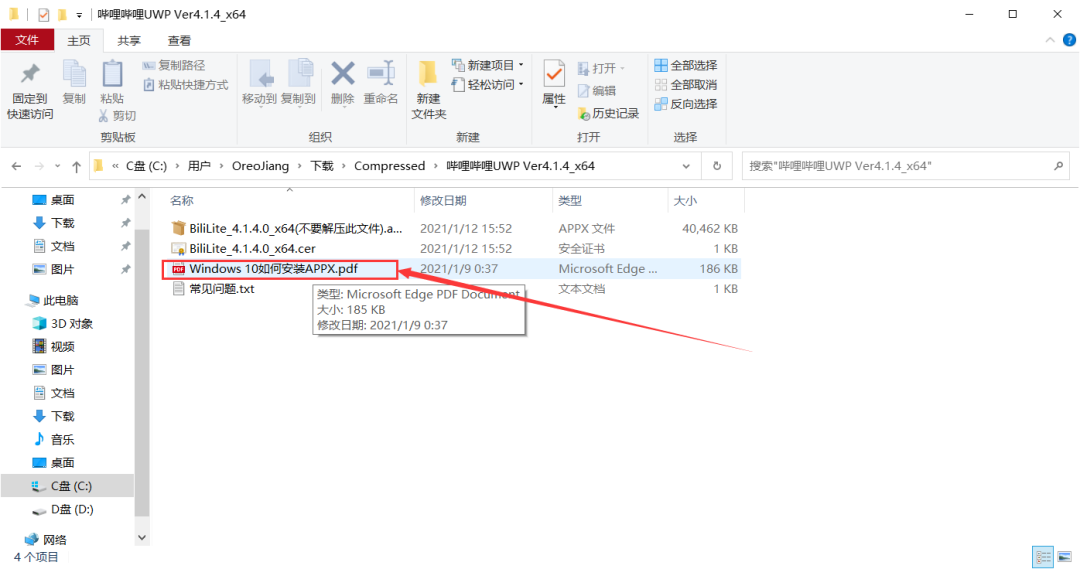Click the C盘 (C:) breadcrumb in address bar
The image size is (1080, 569).
147,166
